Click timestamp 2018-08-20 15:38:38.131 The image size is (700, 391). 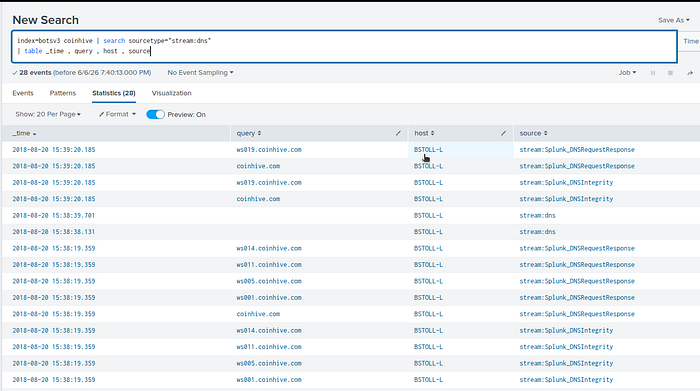(54, 232)
